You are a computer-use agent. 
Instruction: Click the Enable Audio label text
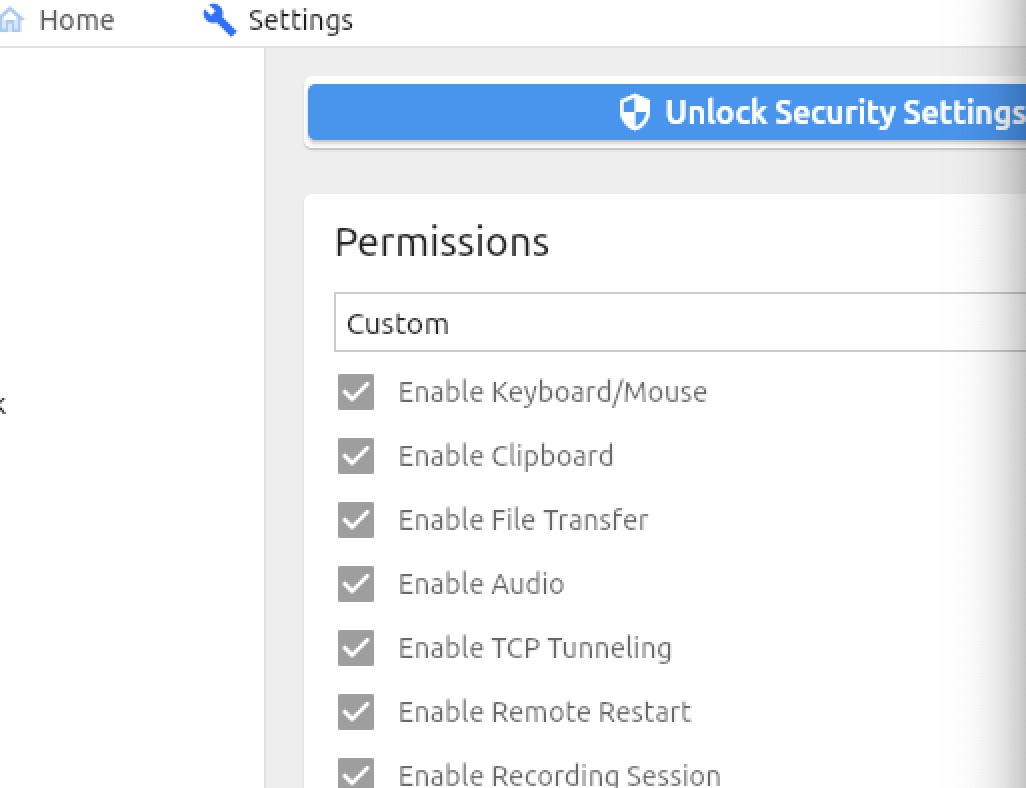coord(481,584)
